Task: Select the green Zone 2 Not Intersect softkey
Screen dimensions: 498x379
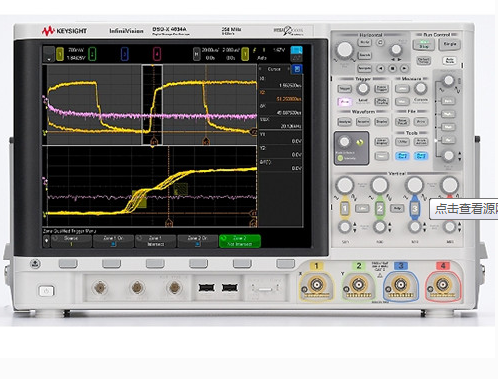Action: [240, 241]
